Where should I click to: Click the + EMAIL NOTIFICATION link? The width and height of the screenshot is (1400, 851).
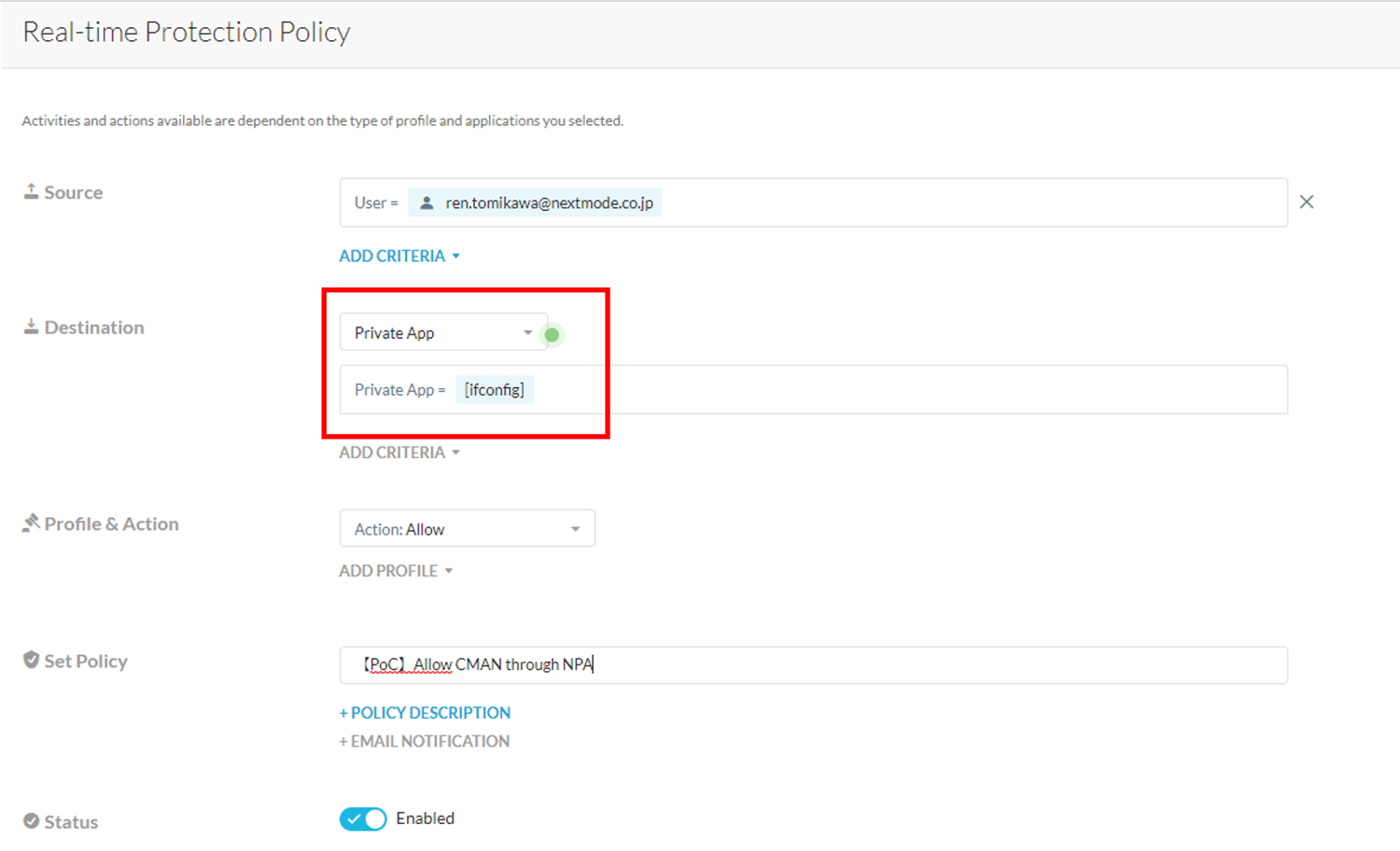point(425,741)
